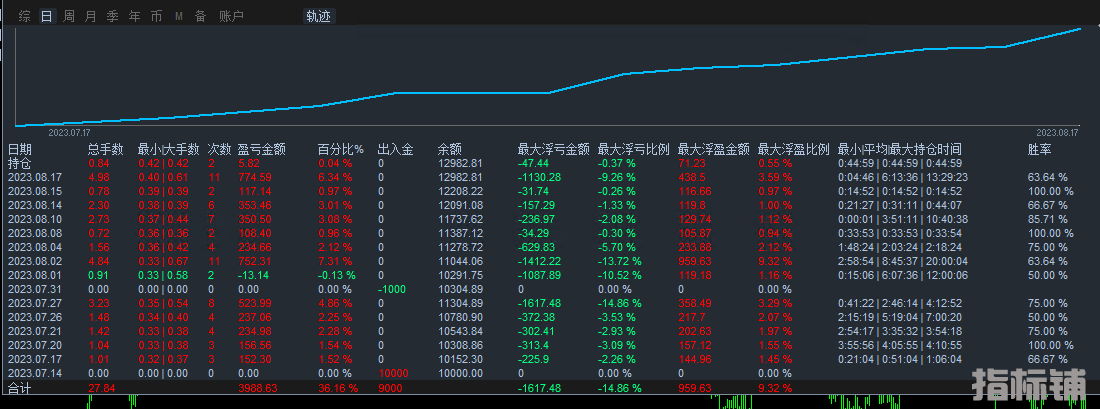Switch to the 综 summary tab
This screenshot has height=409, width=1100.
tap(25, 16)
